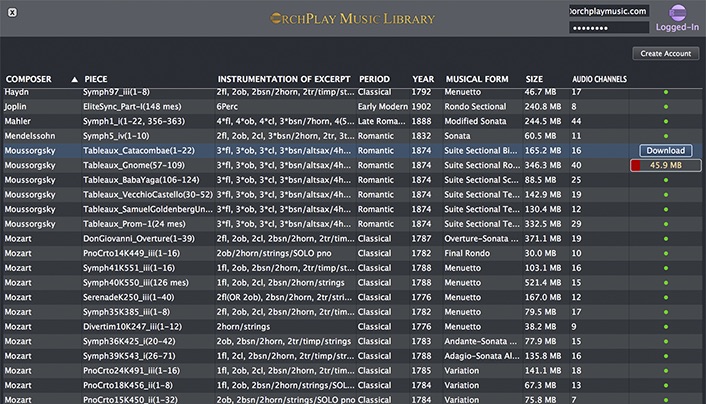Select the Tableaux_VecchioCastello(30-52) piece
The width and height of the screenshot is (706, 404).
(148, 195)
